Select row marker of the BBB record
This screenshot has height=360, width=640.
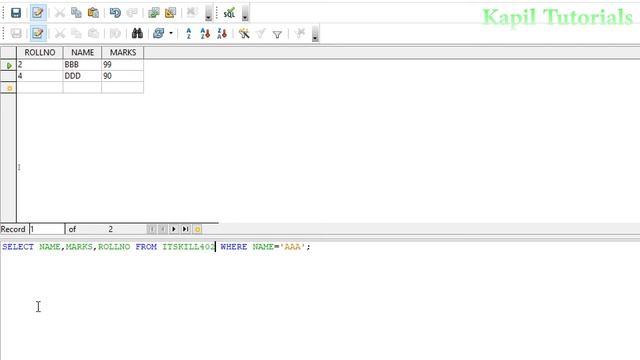8,65
